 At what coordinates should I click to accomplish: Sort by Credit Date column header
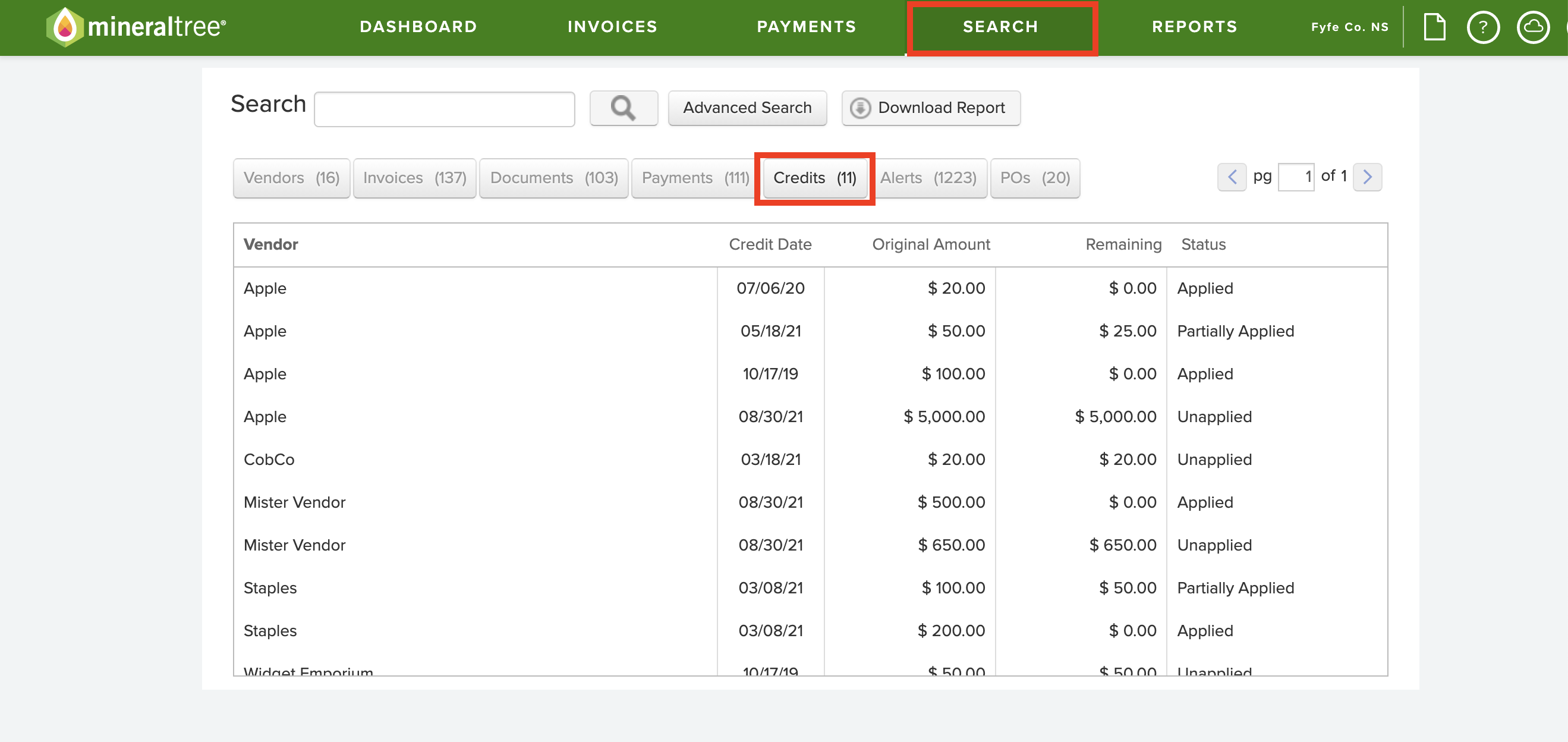[x=770, y=245]
